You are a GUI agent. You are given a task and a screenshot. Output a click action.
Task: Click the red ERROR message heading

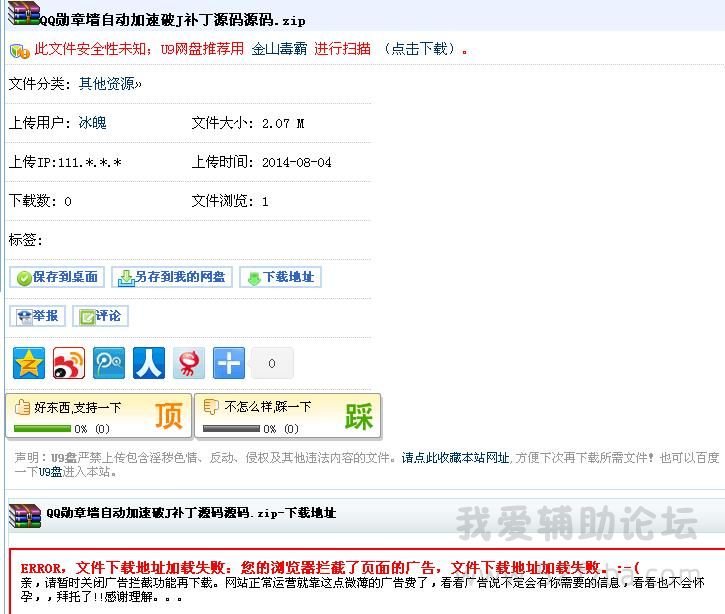330,567
